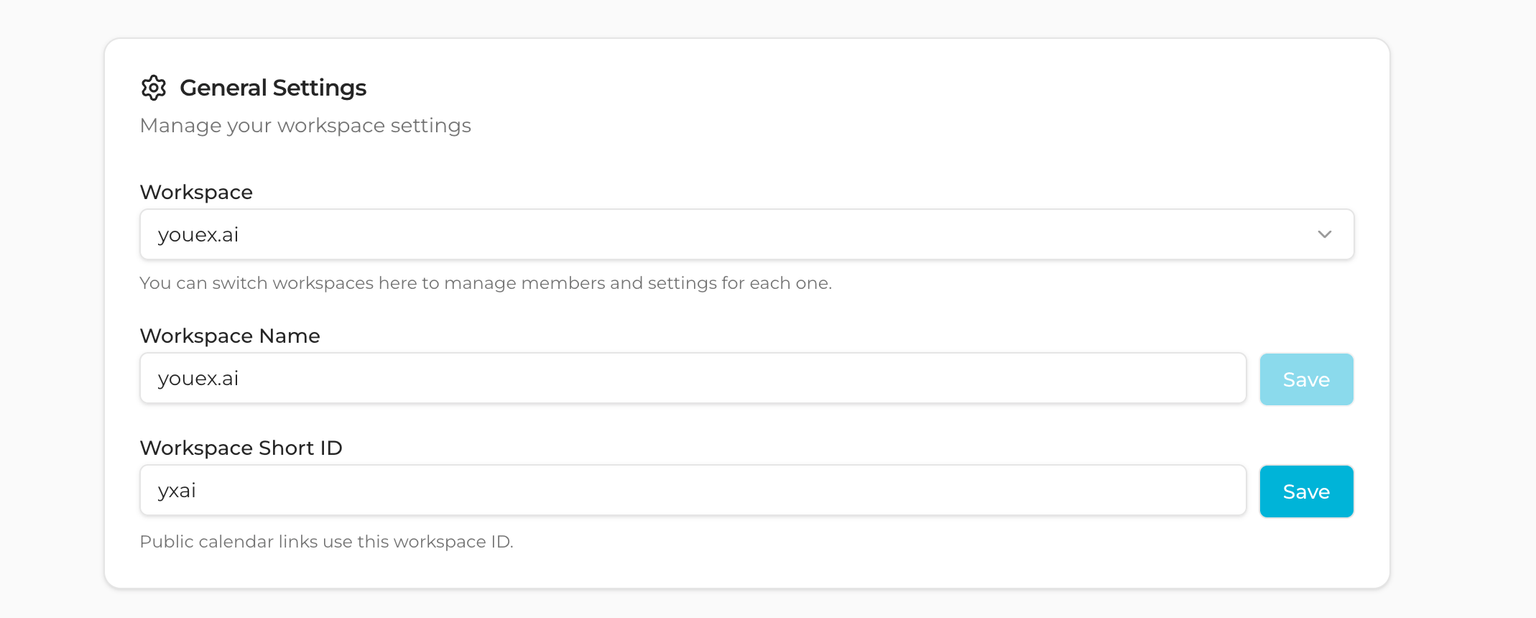1536x618 pixels.
Task: Click the General Settings heading
Action: (x=273, y=88)
